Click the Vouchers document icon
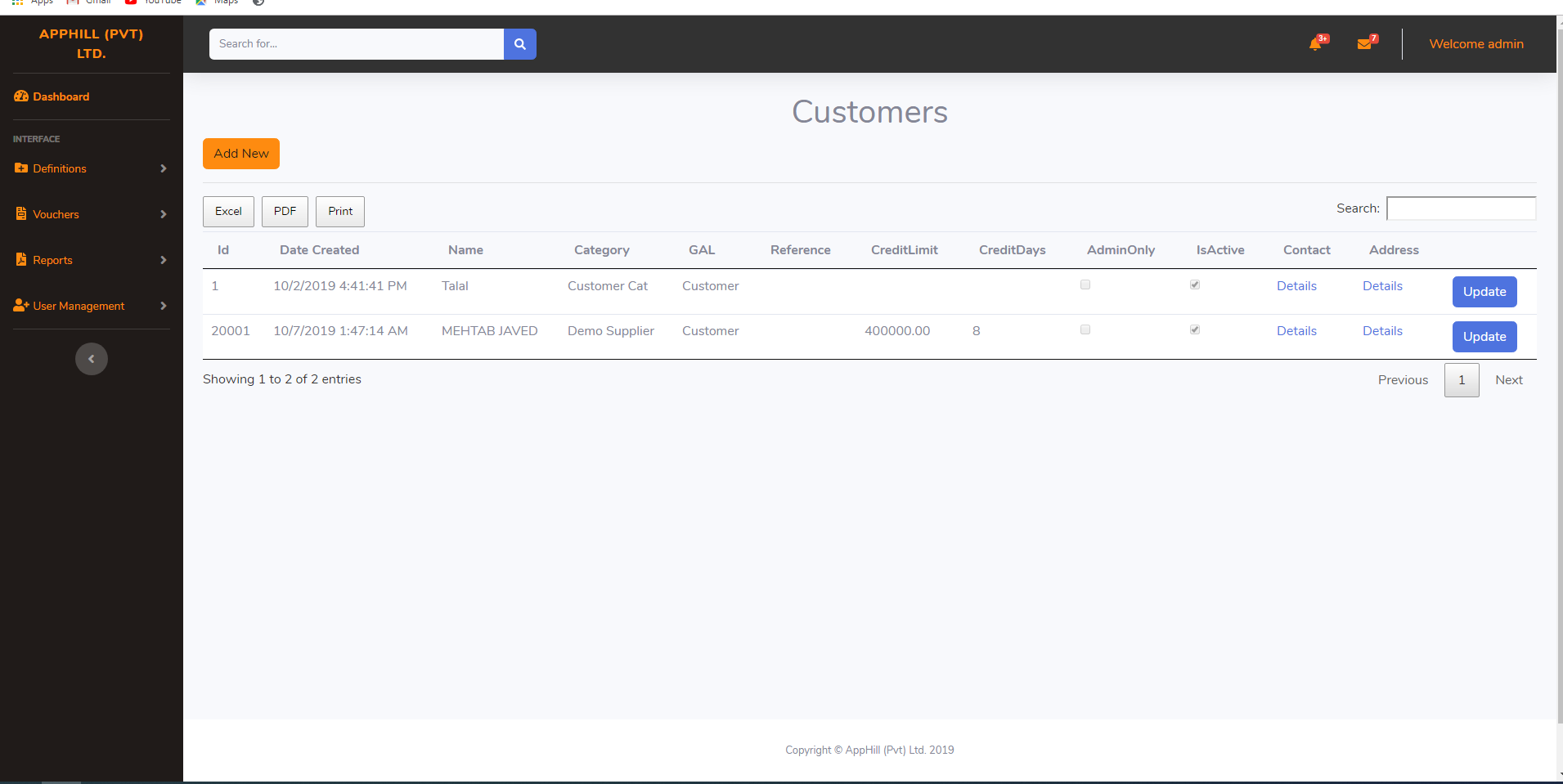This screenshot has width=1563, height=784. point(21,214)
